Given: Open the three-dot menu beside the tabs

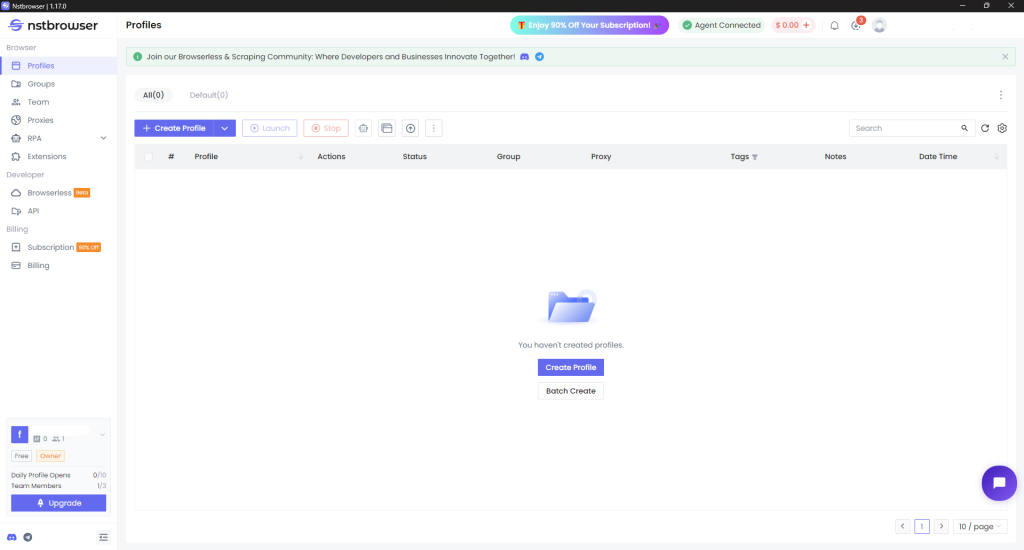Looking at the screenshot, I should click(1000, 95).
